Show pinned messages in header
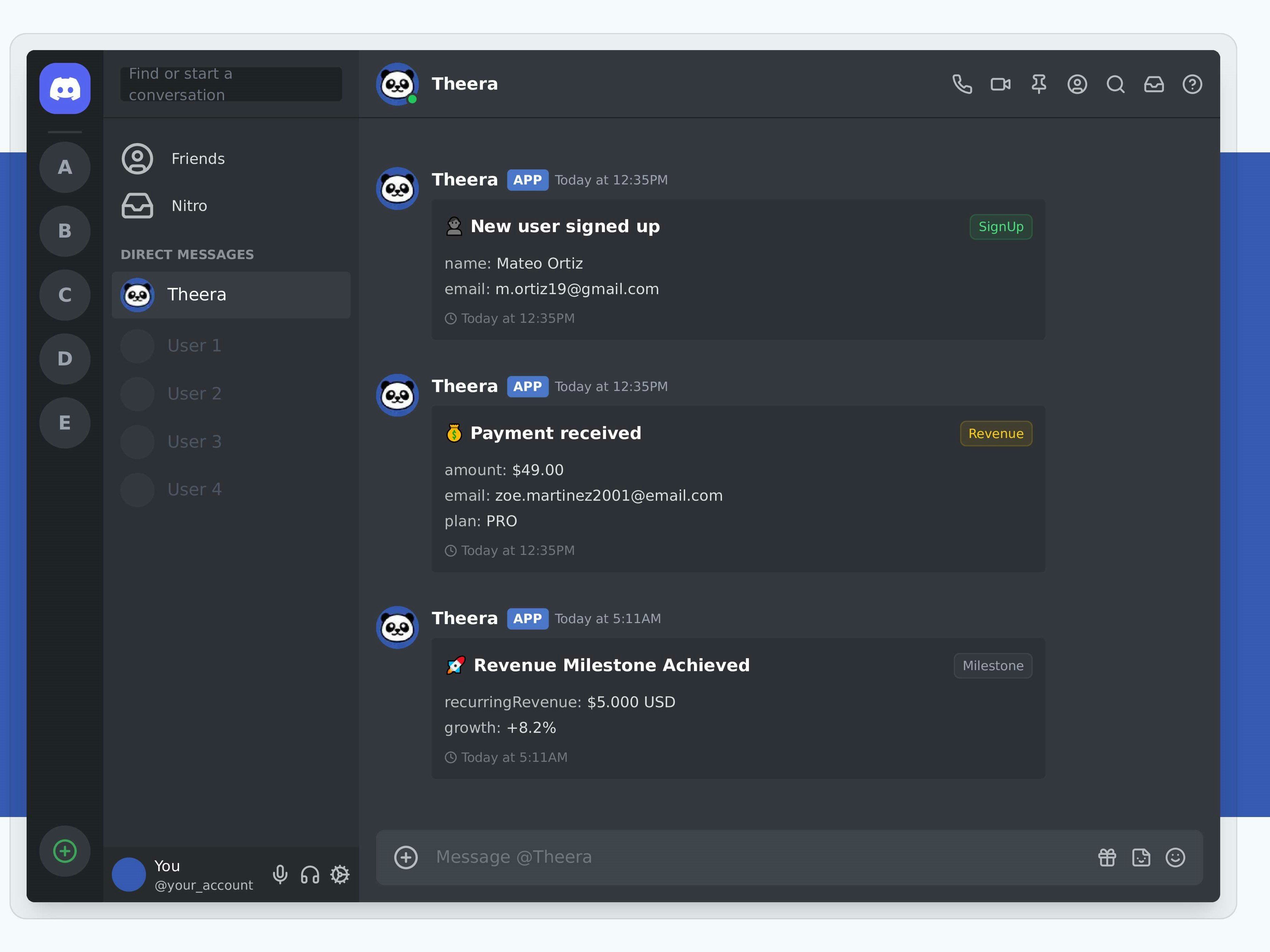Viewport: 1270px width, 952px height. 1039,84
